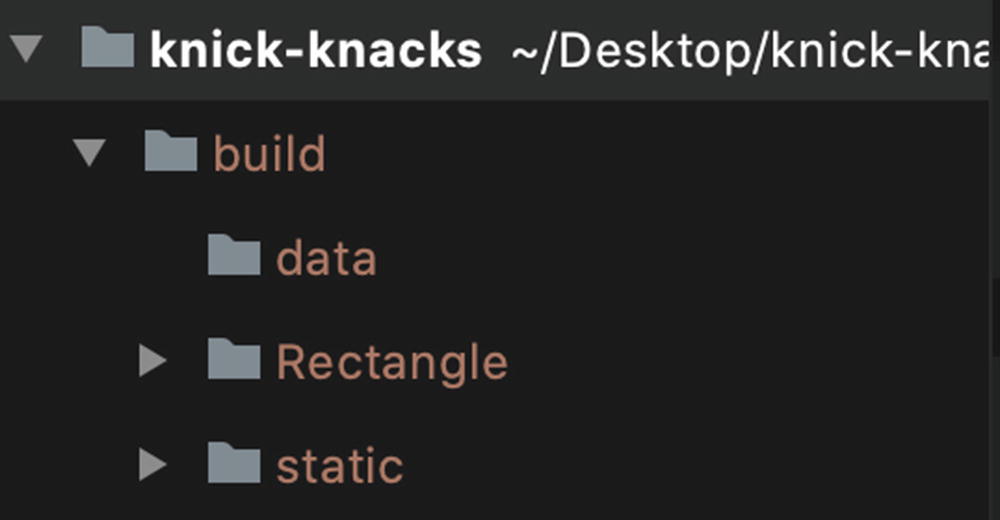Click the Rectangle folder icon

[234, 360]
